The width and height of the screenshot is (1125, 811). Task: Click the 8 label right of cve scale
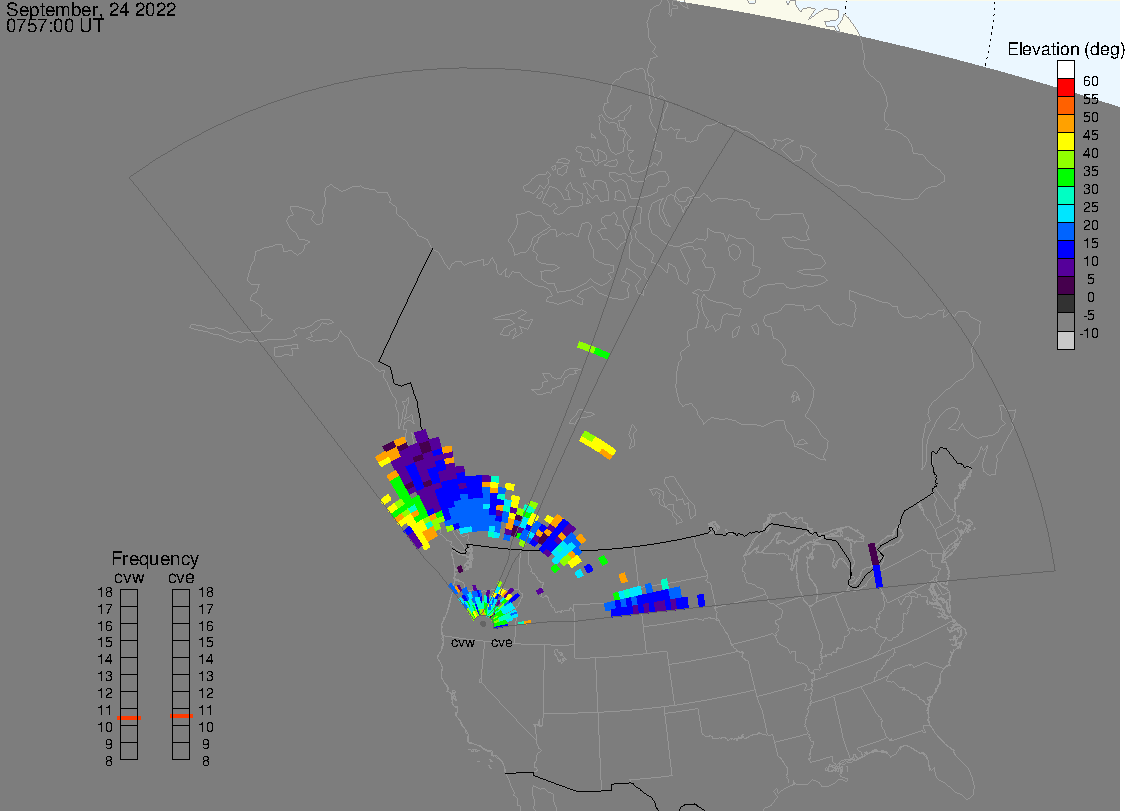(206, 761)
